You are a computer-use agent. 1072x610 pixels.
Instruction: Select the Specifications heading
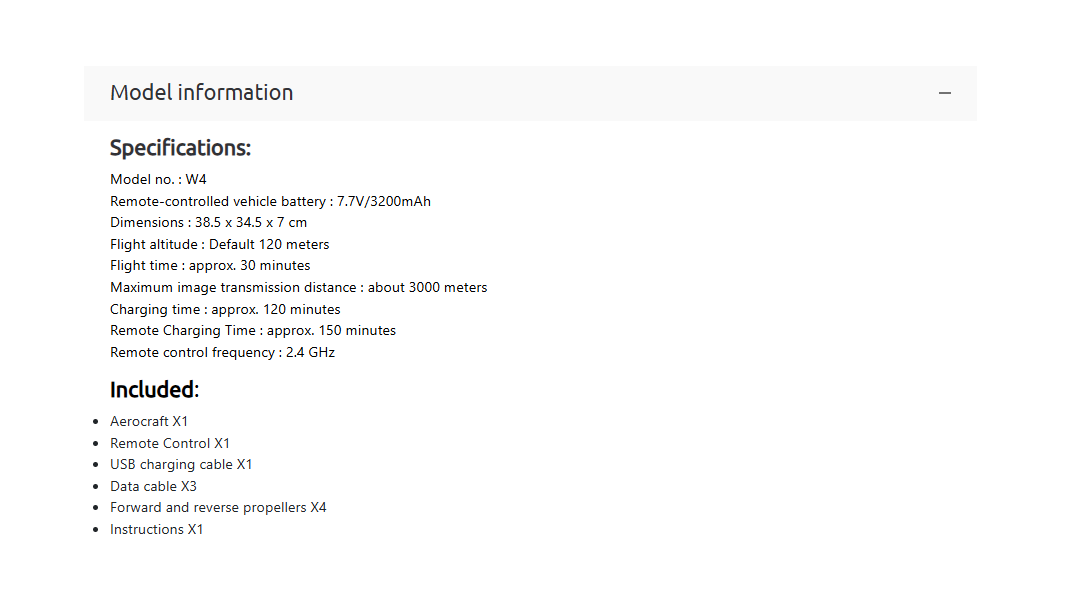click(x=180, y=148)
